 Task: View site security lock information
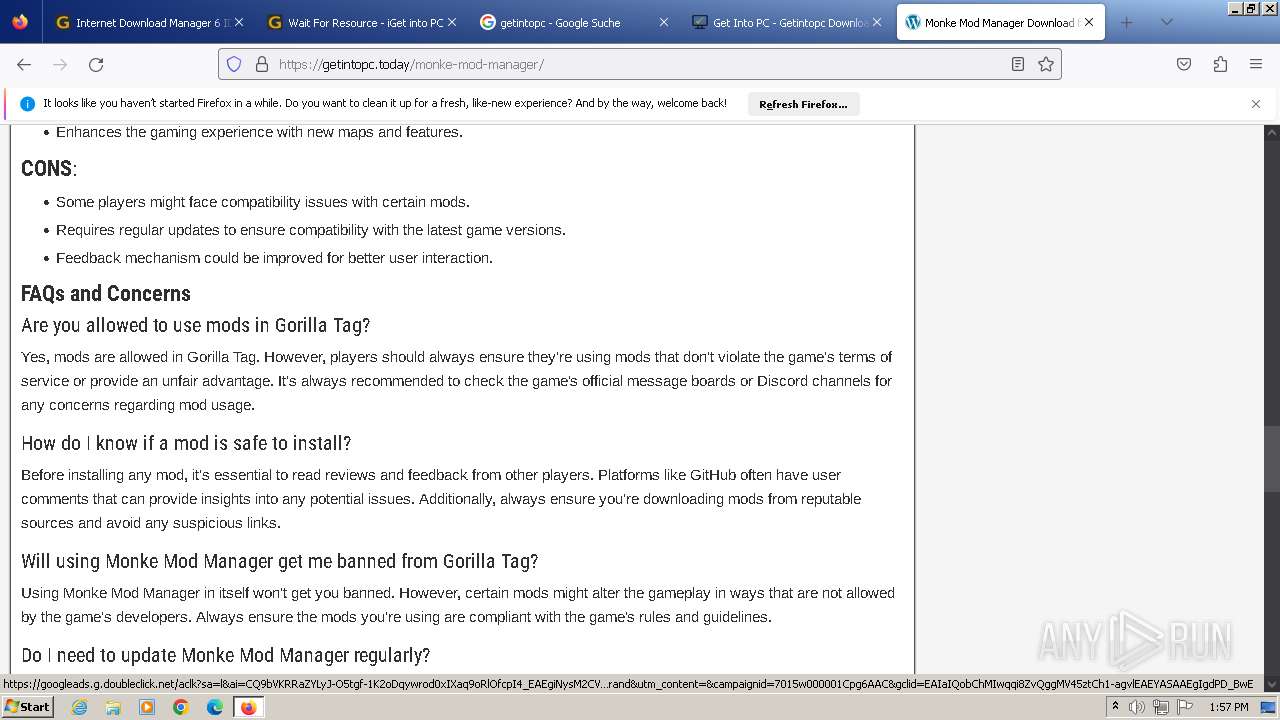(x=262, y=64)
